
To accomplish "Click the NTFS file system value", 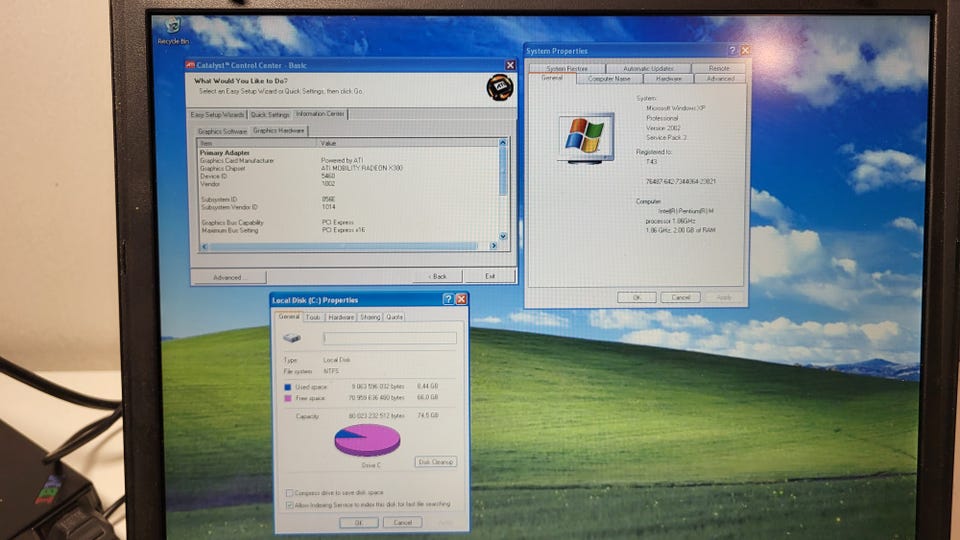I will click(x=331, y=371).
